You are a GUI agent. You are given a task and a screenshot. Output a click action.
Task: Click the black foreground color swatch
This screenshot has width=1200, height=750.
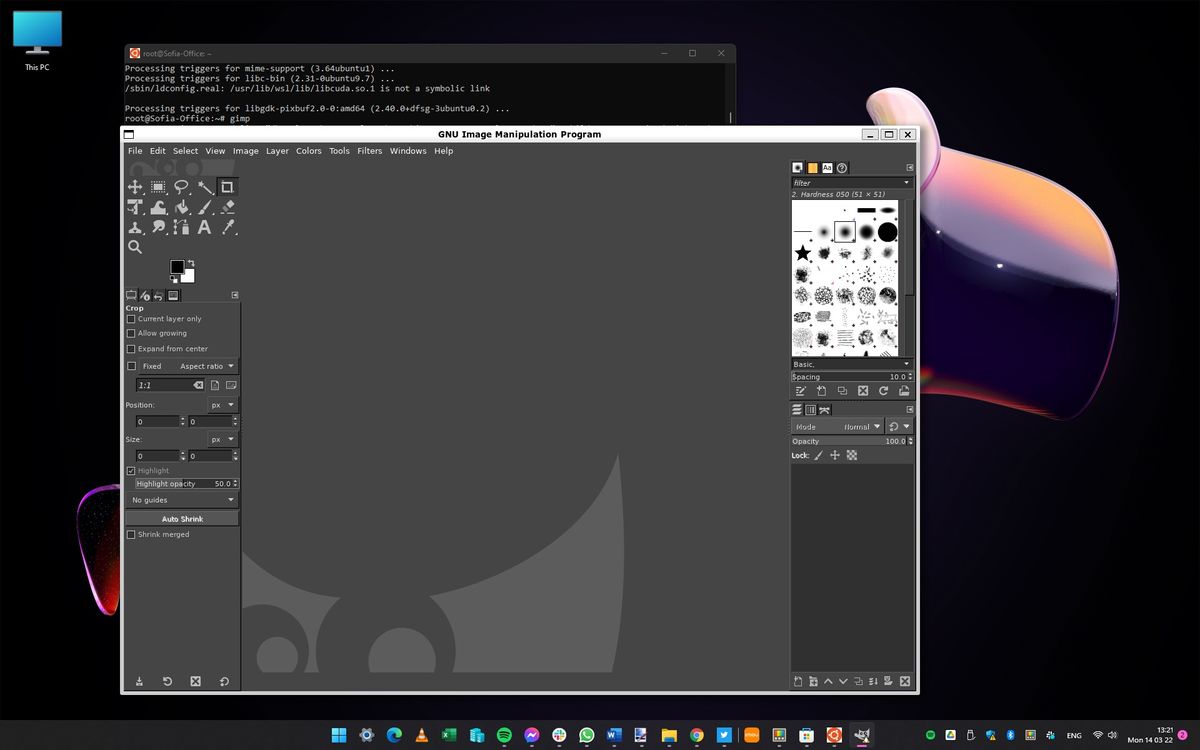click(179, 264)
